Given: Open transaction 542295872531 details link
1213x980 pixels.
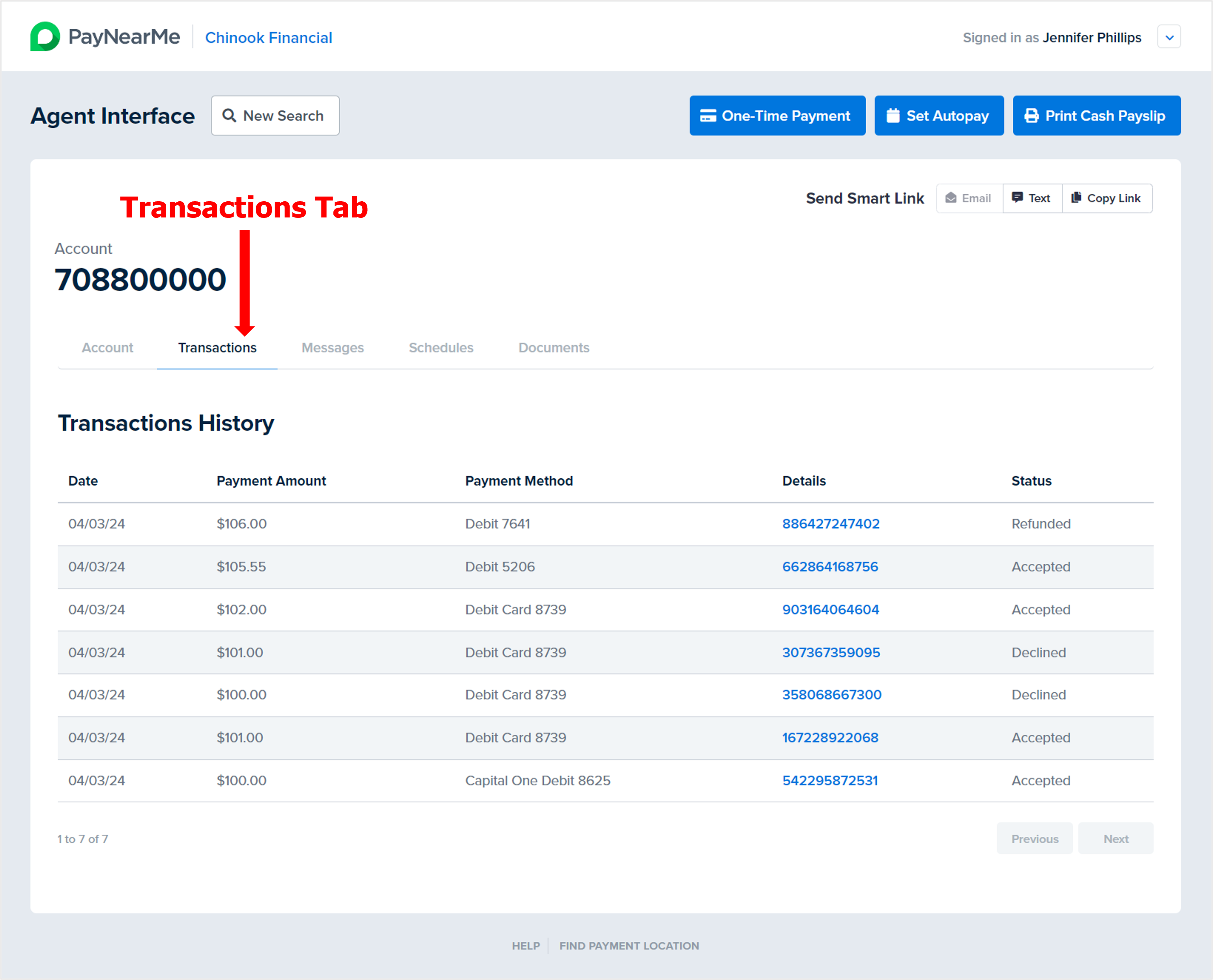Looking at the screenshot, I should point(830,781).
